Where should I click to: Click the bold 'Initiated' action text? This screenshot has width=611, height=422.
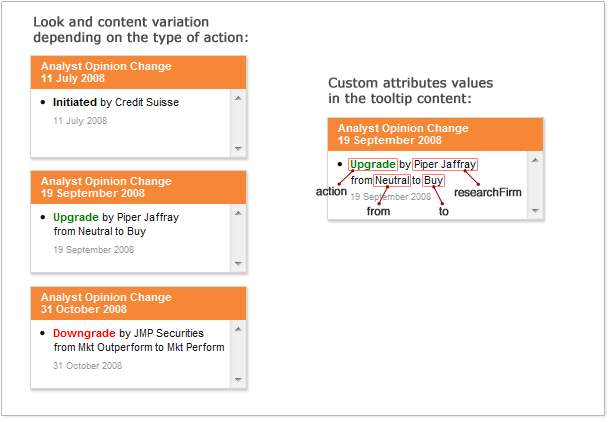click(x=75, y=102)
